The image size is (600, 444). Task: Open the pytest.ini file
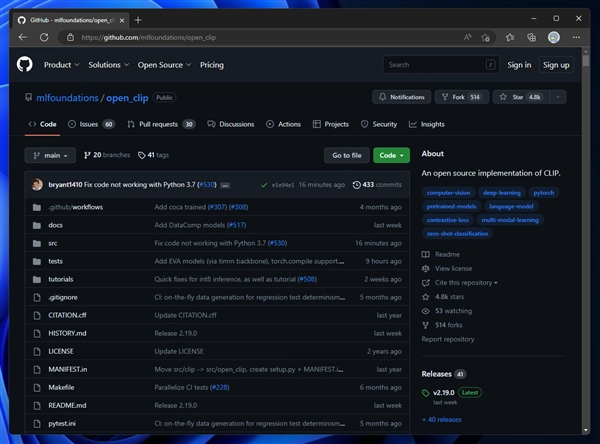pos(62,423)
